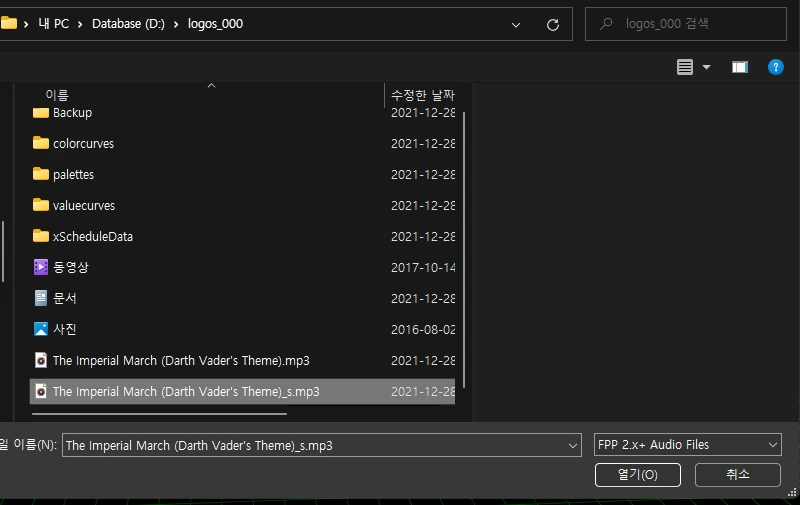Click the valuecurves folder icon
Viewport: 800px width, 505px height.
click(41, 205)
